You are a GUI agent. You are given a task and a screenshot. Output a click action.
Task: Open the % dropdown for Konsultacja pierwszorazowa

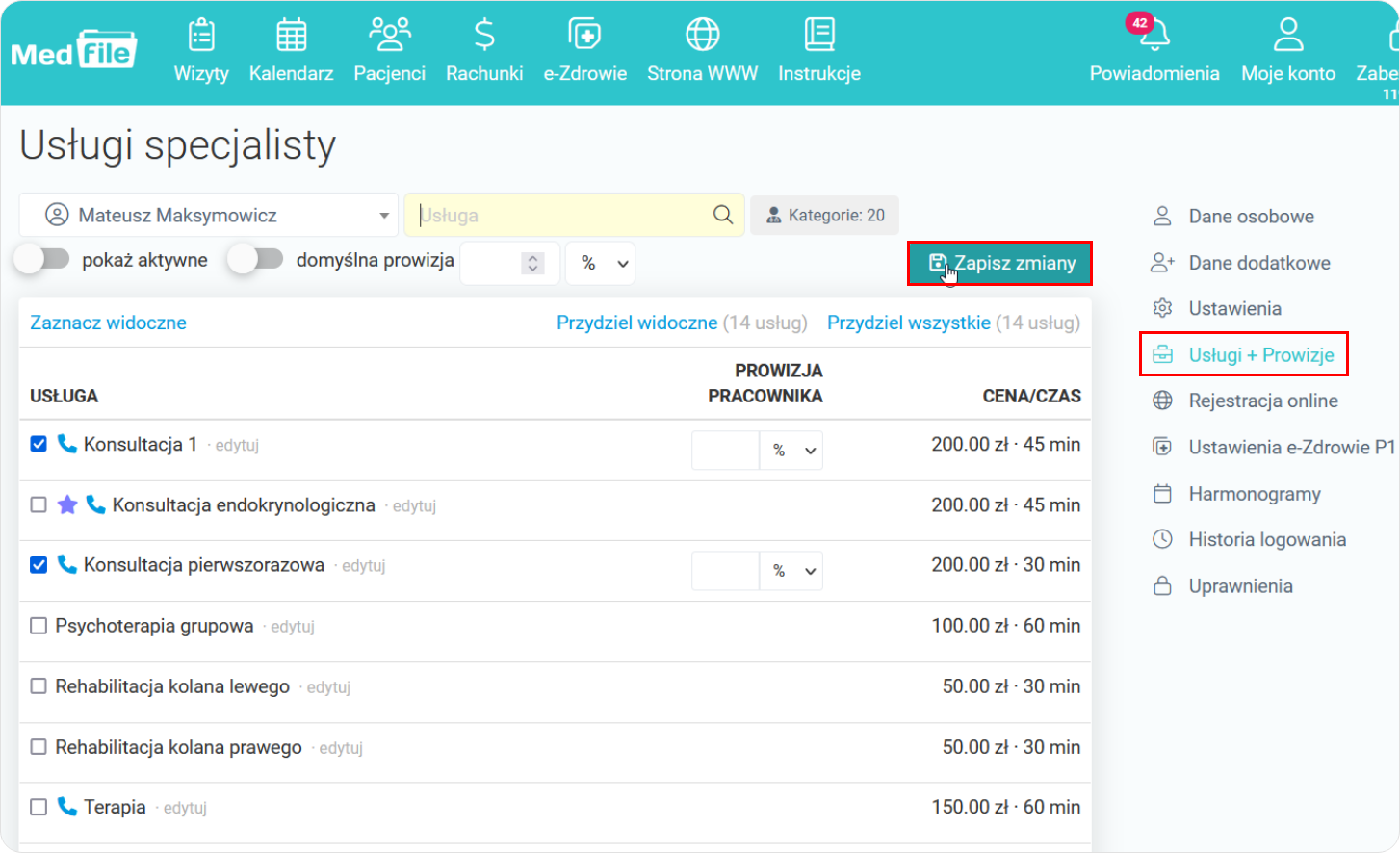tap(791, 571)
